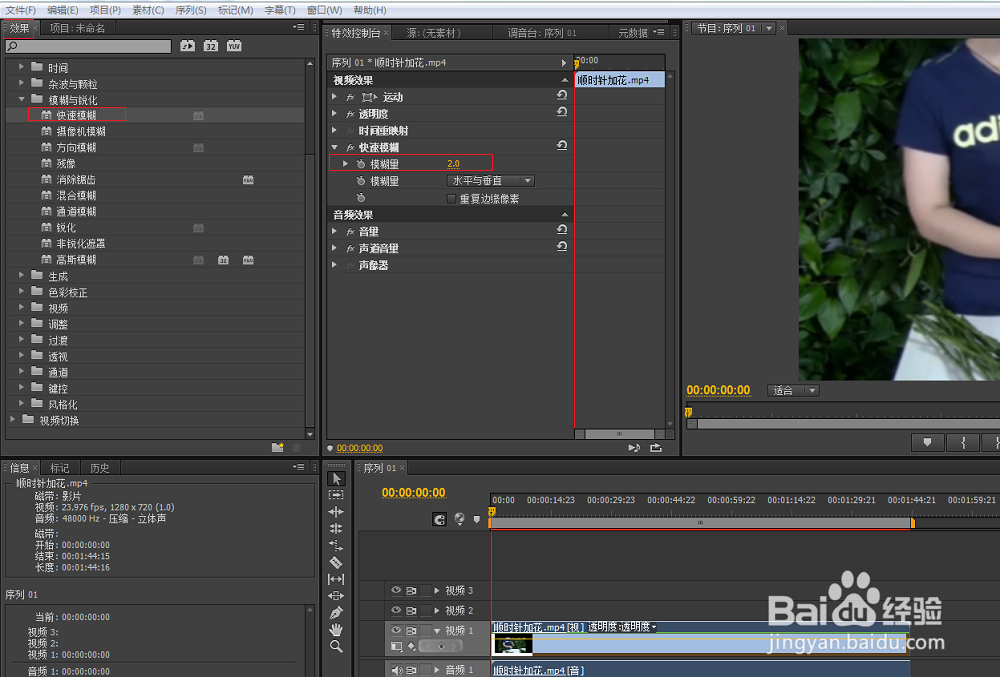Open the 序列(S) menu
The image size is (1000, 677).
191,10
